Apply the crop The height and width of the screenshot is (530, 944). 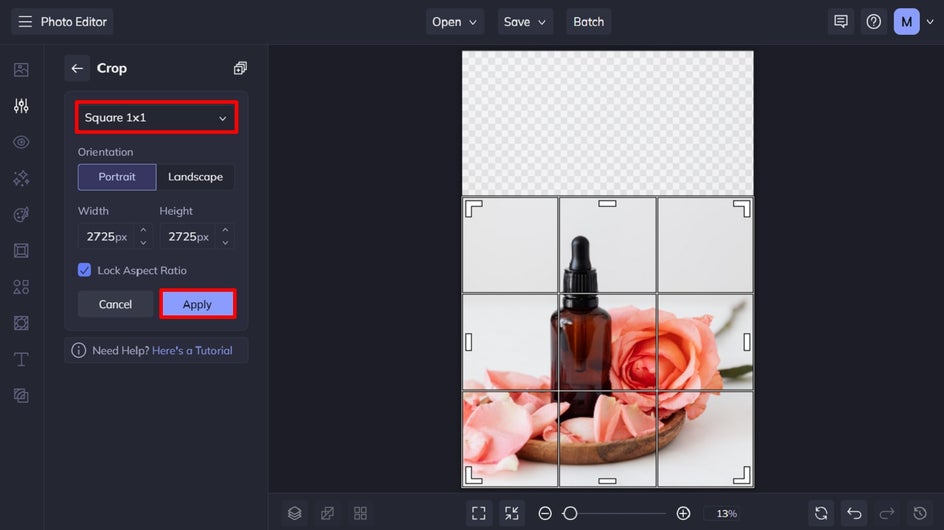(x=197, y=304)
